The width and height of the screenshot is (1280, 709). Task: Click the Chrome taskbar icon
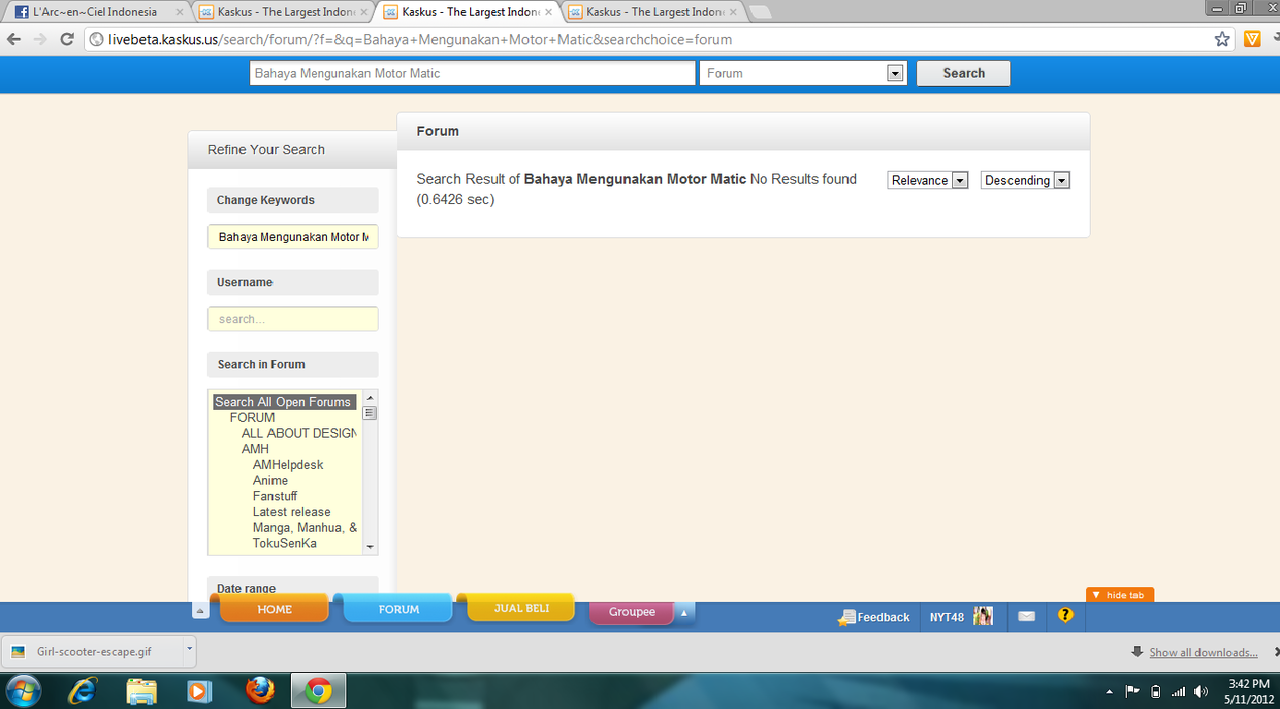318,690
